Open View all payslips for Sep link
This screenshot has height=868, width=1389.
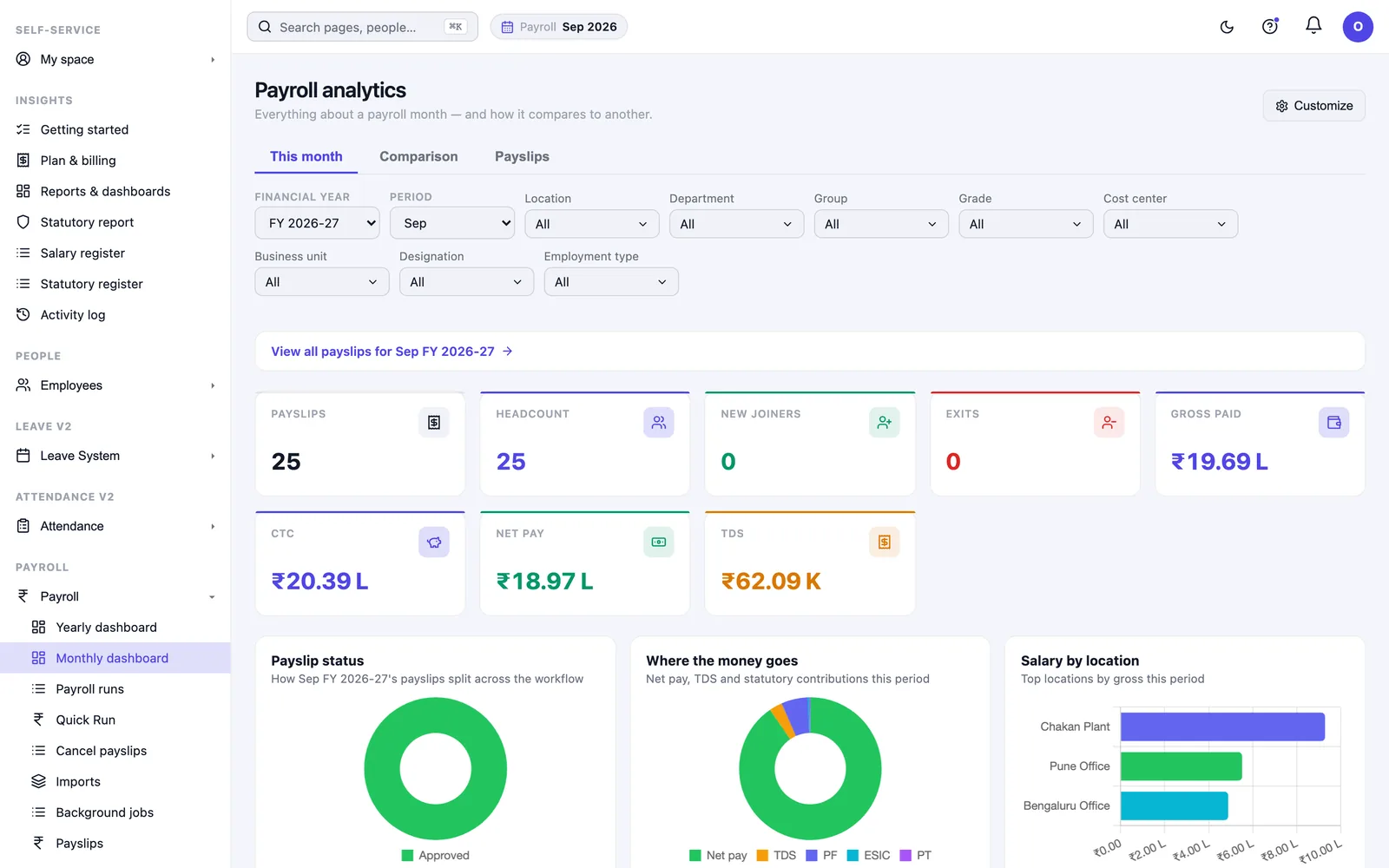click(x=392, y=352)
